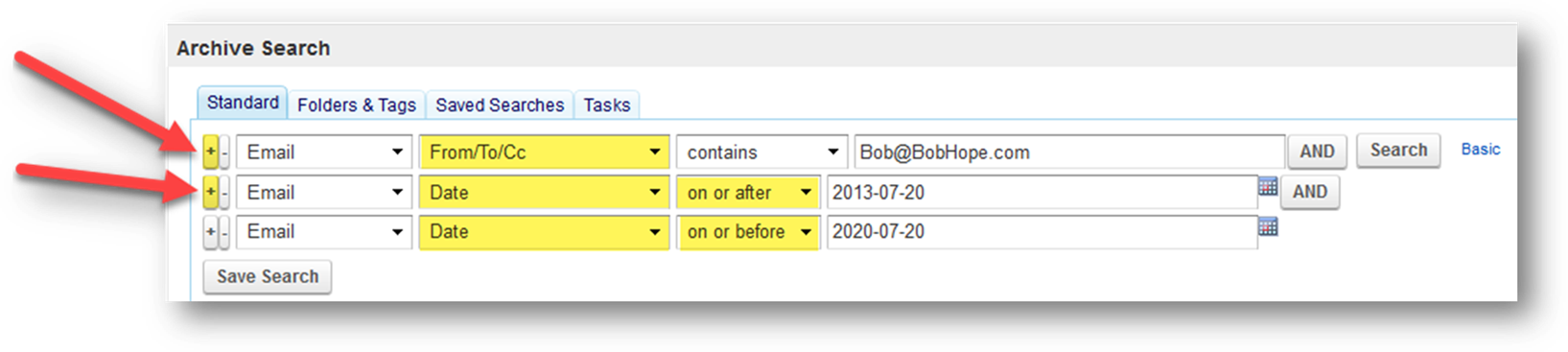Click the minus button on the second row
This screenshot has height=352, width=1568.
click(225, 192)
